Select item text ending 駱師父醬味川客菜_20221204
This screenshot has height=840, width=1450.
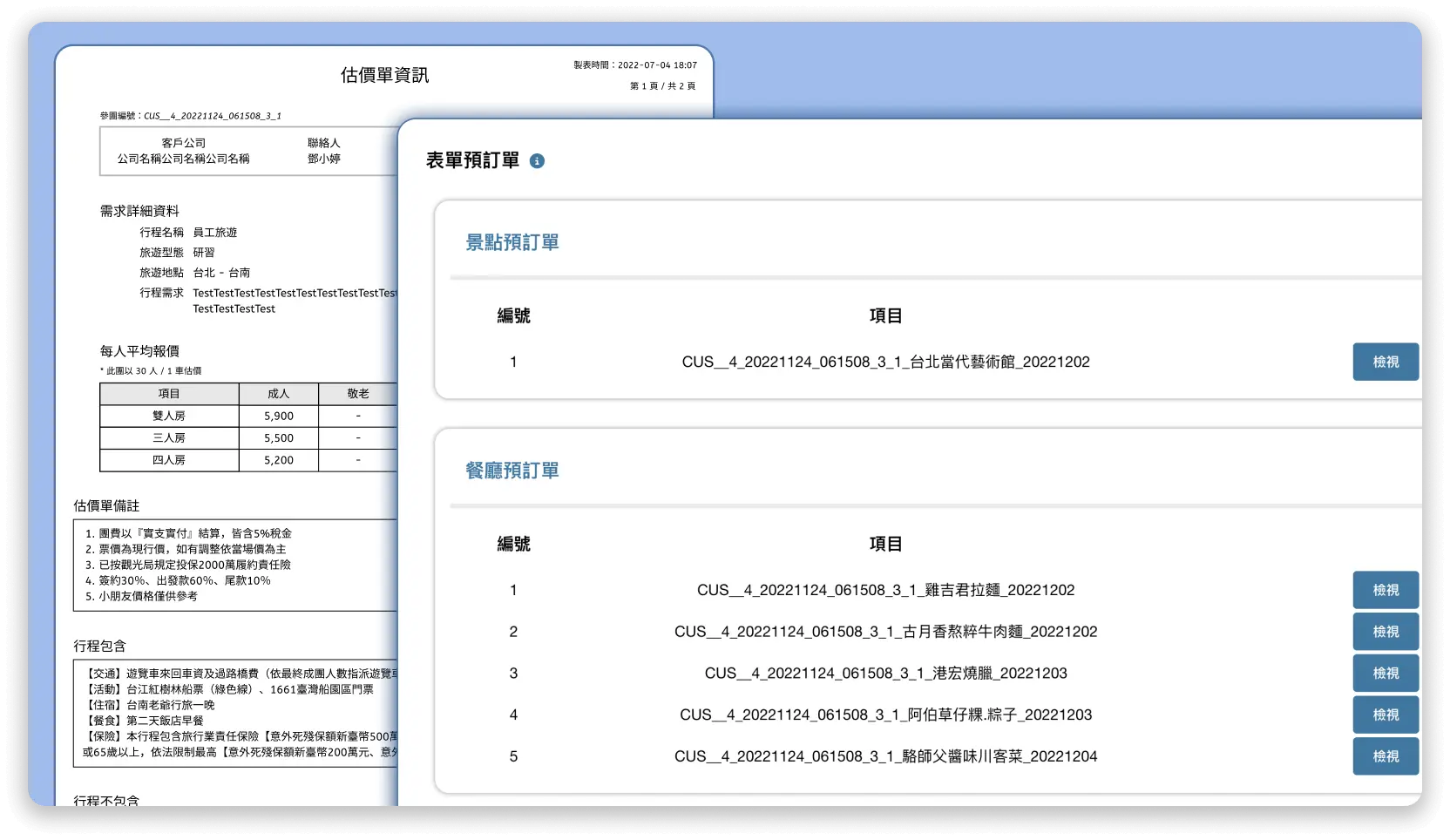[885, 756]
